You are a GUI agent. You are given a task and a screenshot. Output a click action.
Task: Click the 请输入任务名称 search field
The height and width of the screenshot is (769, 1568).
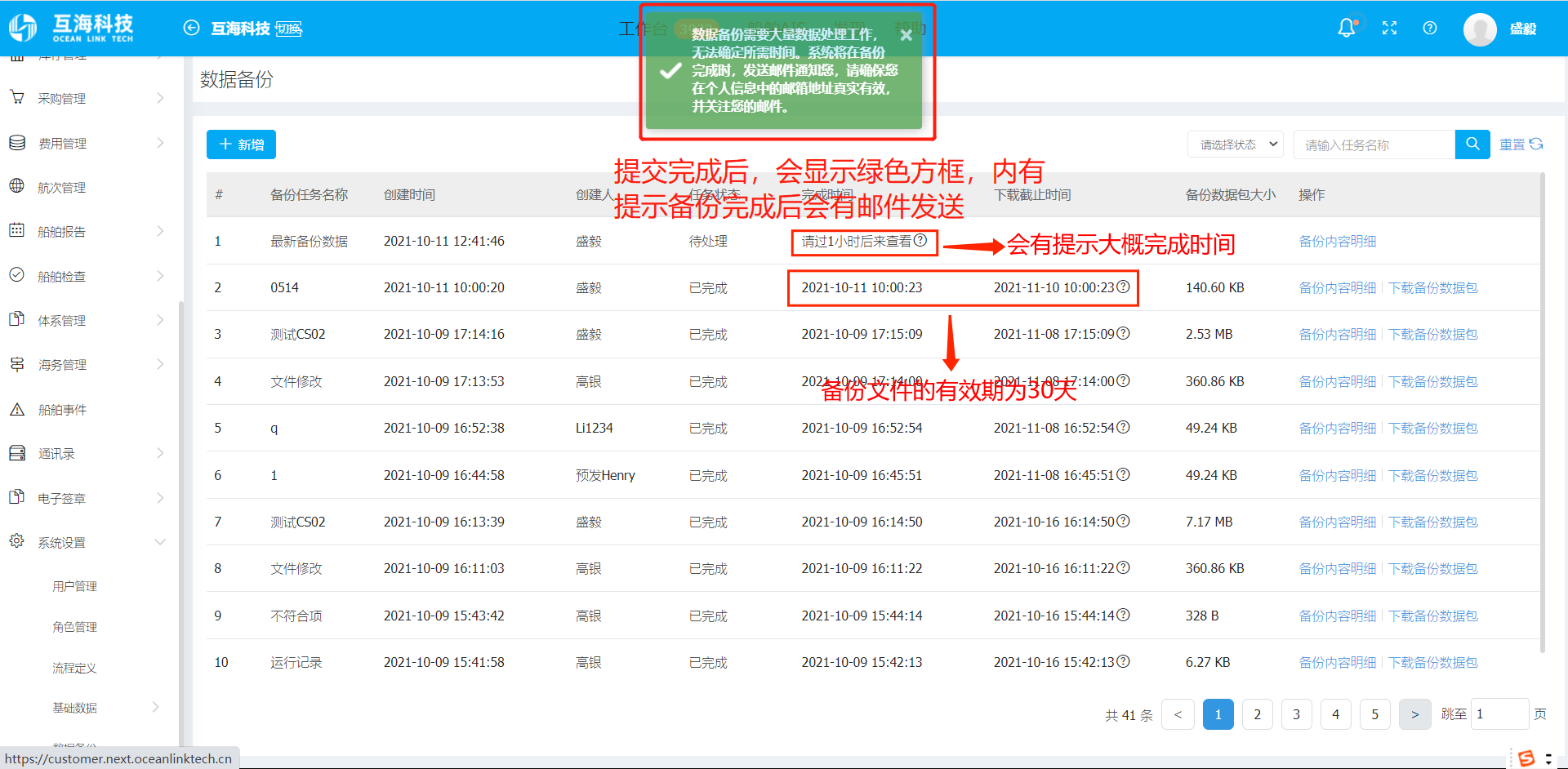coord(1374,144)
